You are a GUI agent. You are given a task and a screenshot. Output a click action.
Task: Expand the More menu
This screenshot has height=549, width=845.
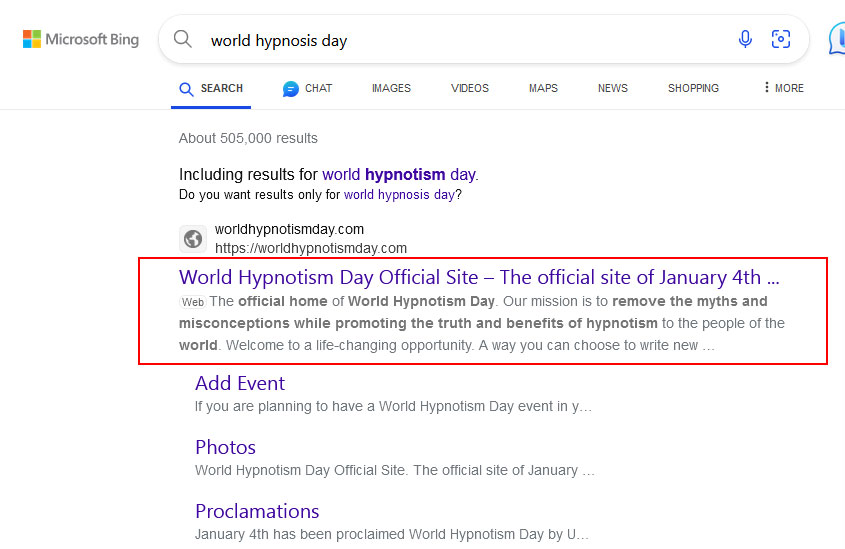783,88
